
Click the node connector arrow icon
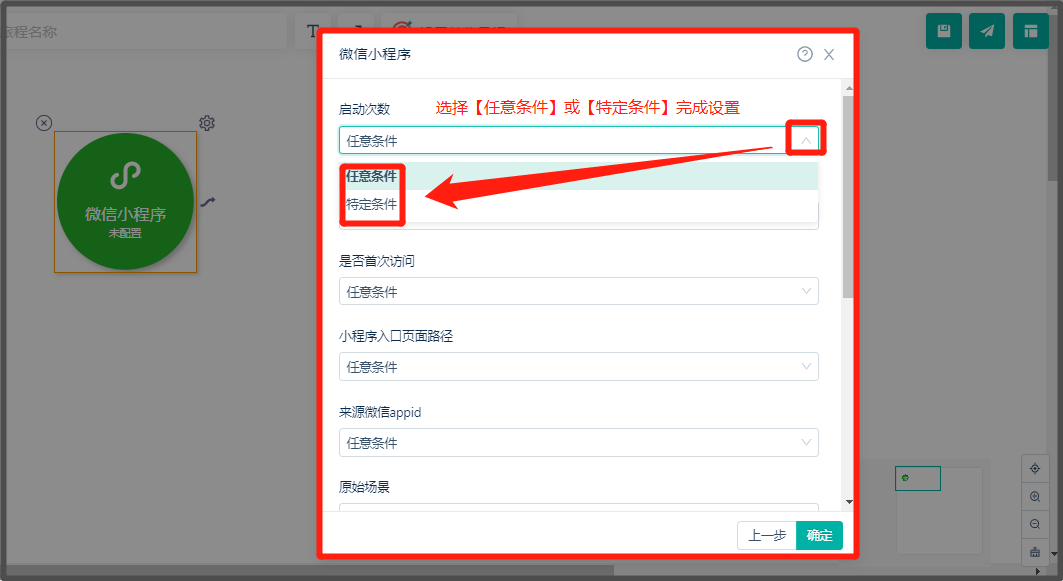tap(208, 201)
